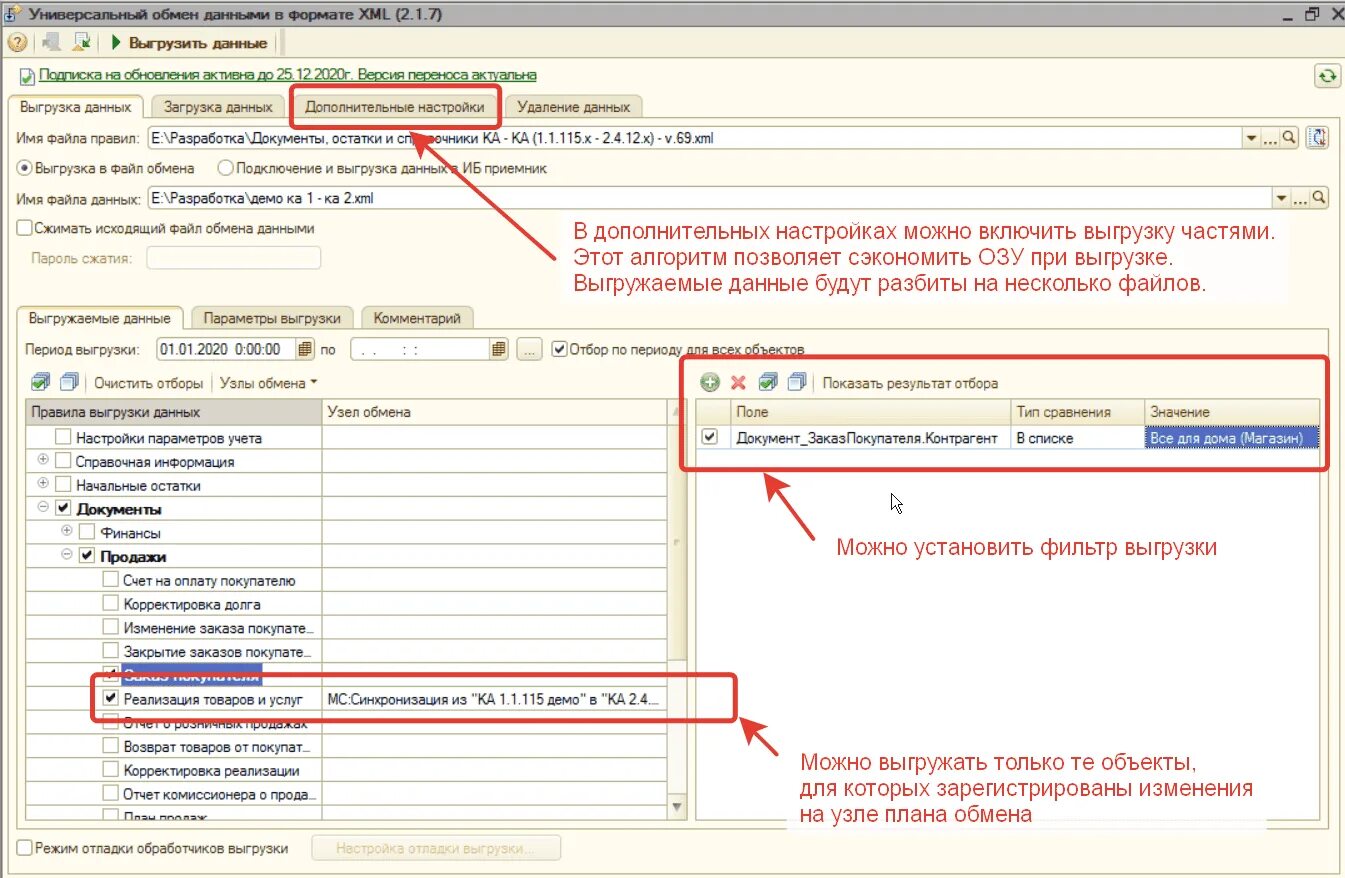Image resolution: width=1345 pixels, height=878 pixels.
Task: Check the Финансы checkbox
Action: coord(87,533)
